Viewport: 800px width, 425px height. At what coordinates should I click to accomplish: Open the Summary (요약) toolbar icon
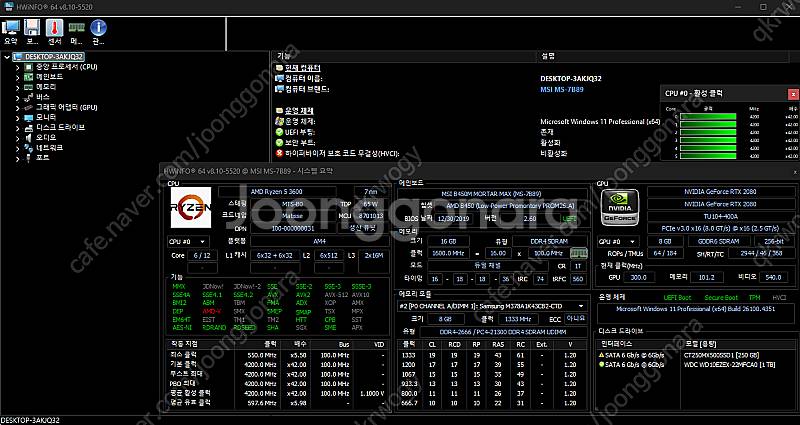tap(11, 33)
